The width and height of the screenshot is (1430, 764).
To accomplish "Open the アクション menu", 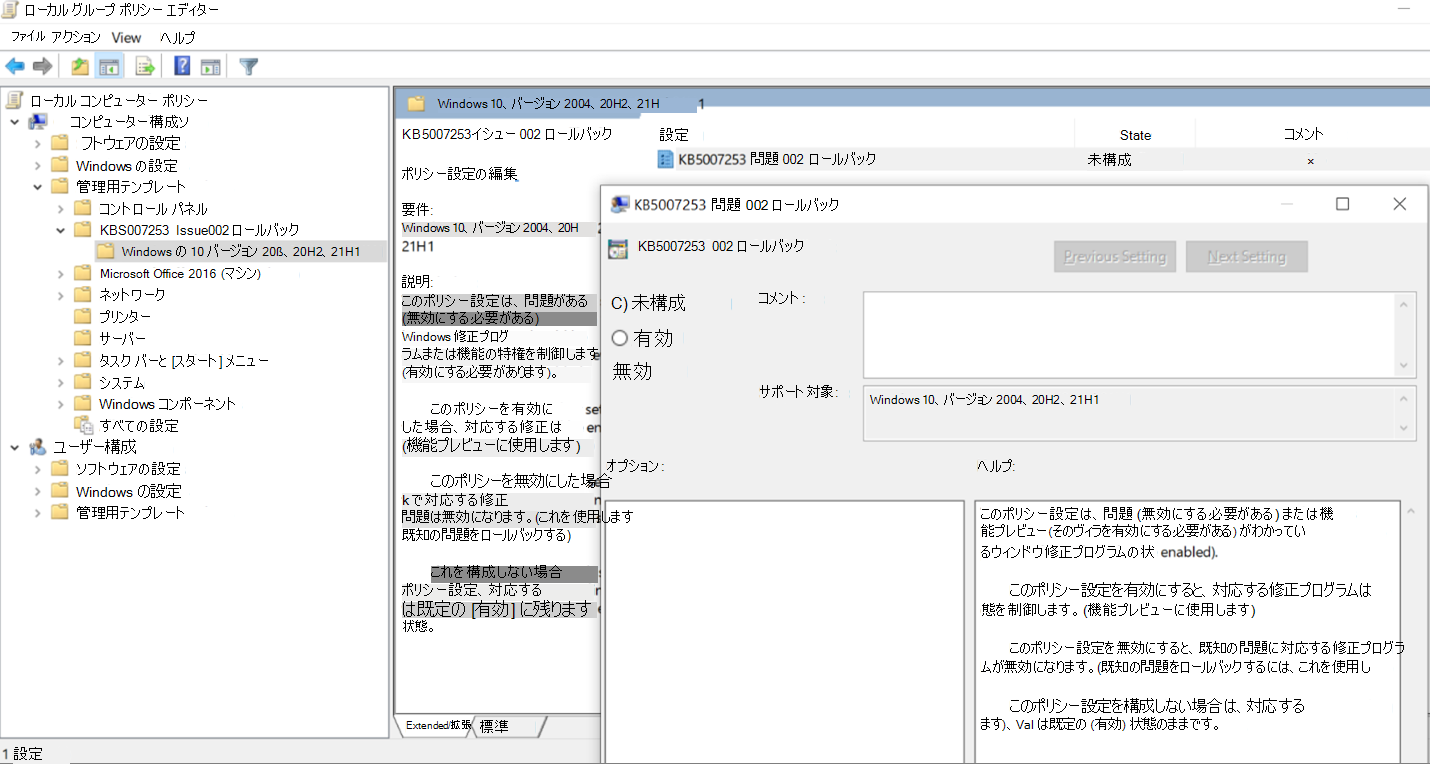I will pos(76,37).
